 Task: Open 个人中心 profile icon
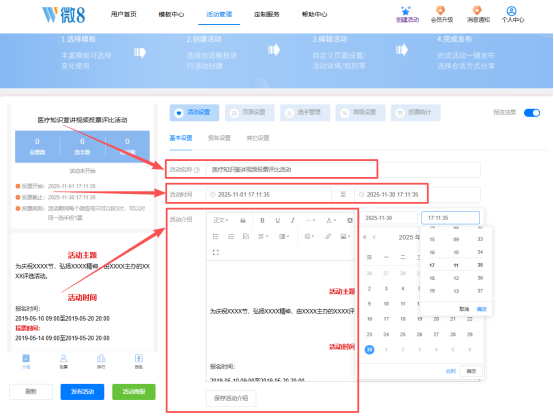coord(512,14)
